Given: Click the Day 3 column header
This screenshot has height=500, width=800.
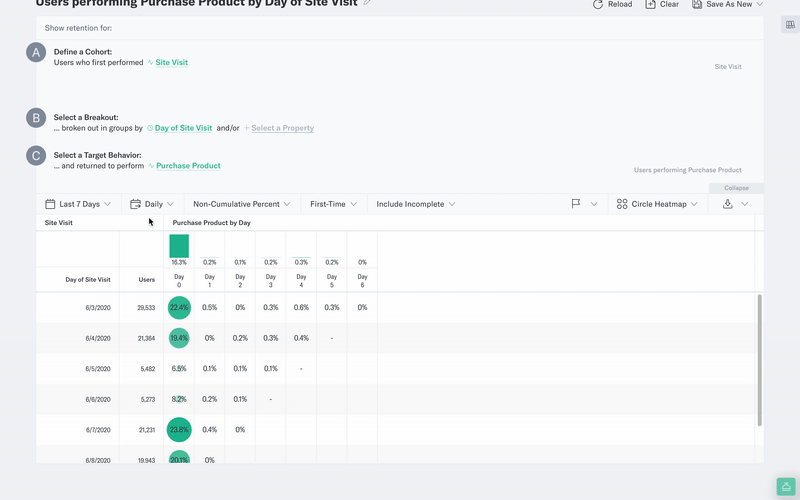Looking at the screenshot, I should pyautogui.click(x=270, y=281).
